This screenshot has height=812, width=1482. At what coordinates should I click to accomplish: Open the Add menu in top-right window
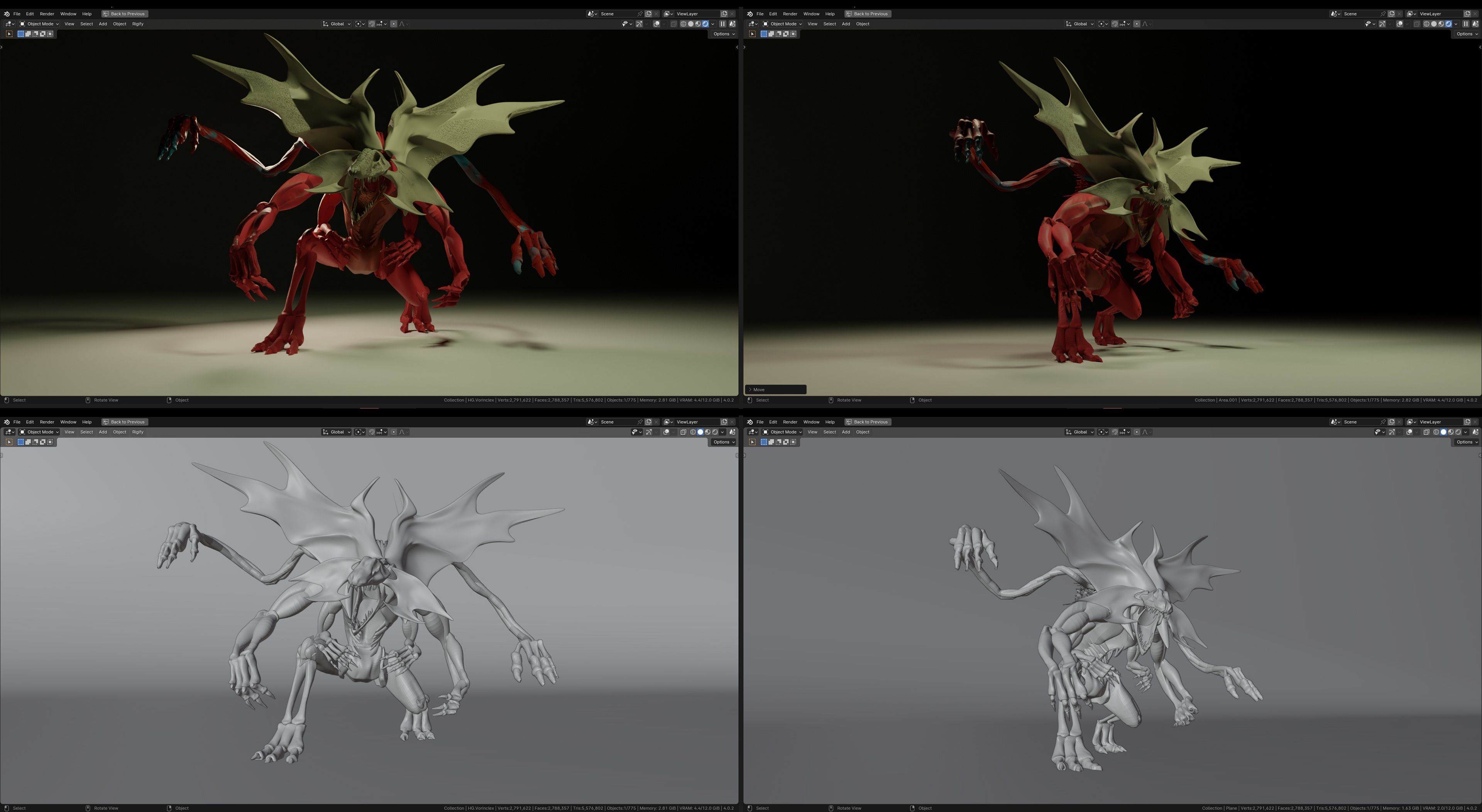pyautogui.click(x=846, y=24)
